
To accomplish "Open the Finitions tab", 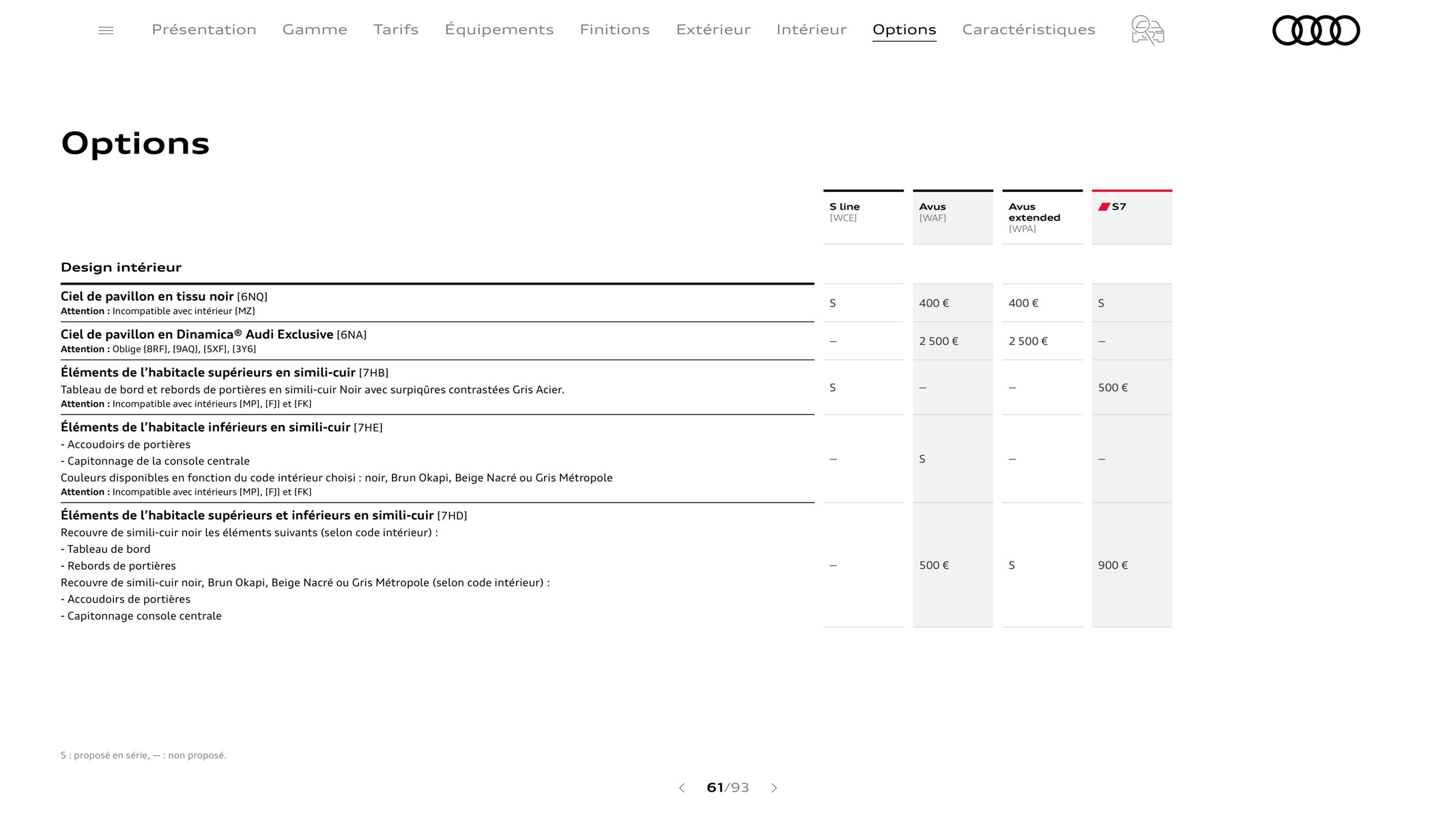I will coord(614,29).
